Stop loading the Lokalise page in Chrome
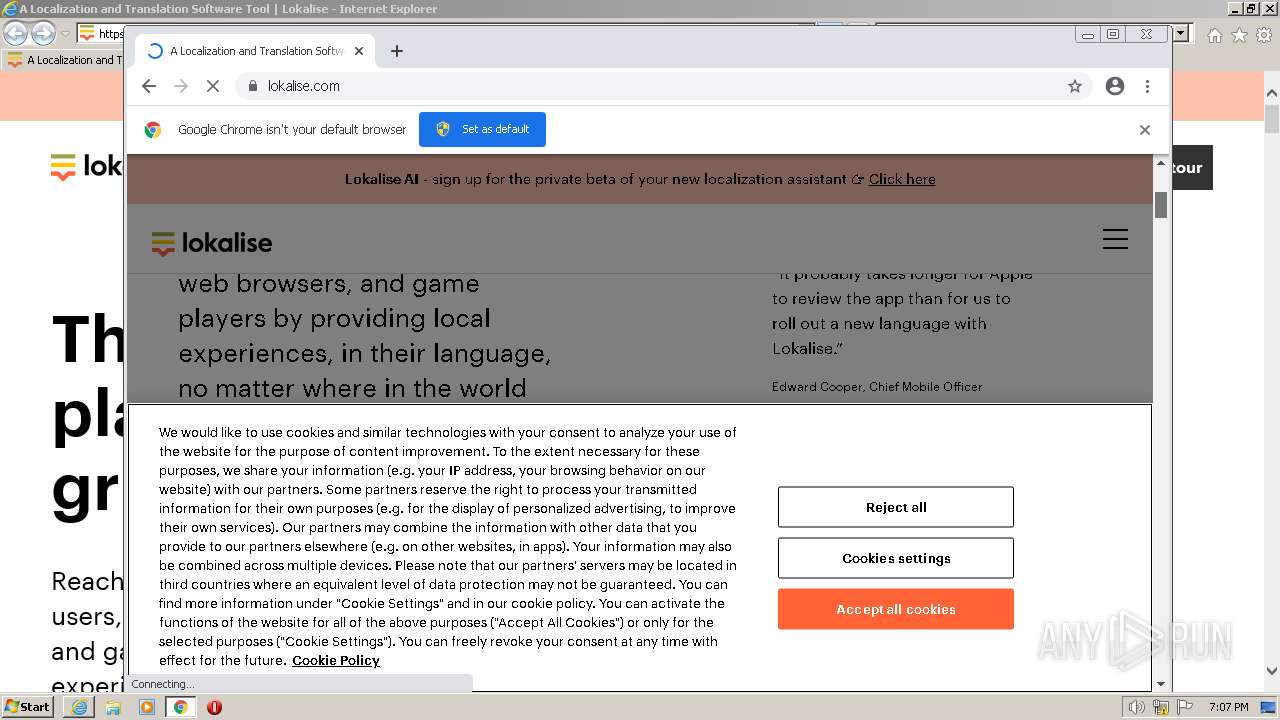This screenshot has width=1280, height=720. pos(213,86)
